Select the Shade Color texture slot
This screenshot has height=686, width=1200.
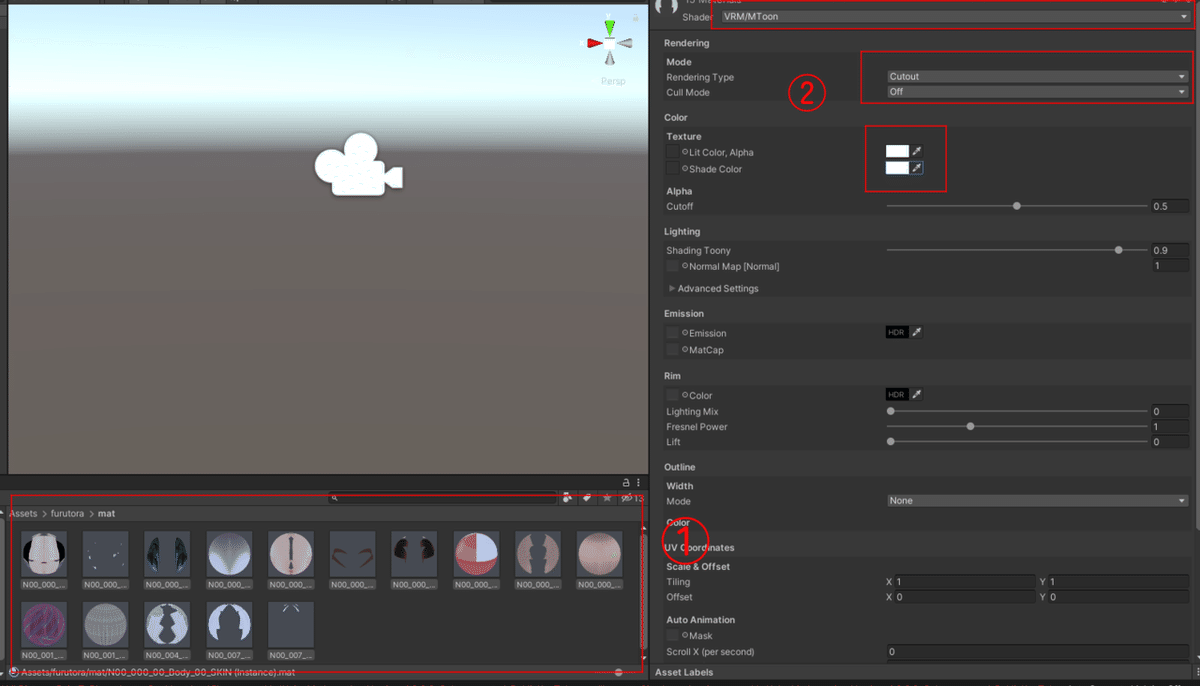pos(673,169)
